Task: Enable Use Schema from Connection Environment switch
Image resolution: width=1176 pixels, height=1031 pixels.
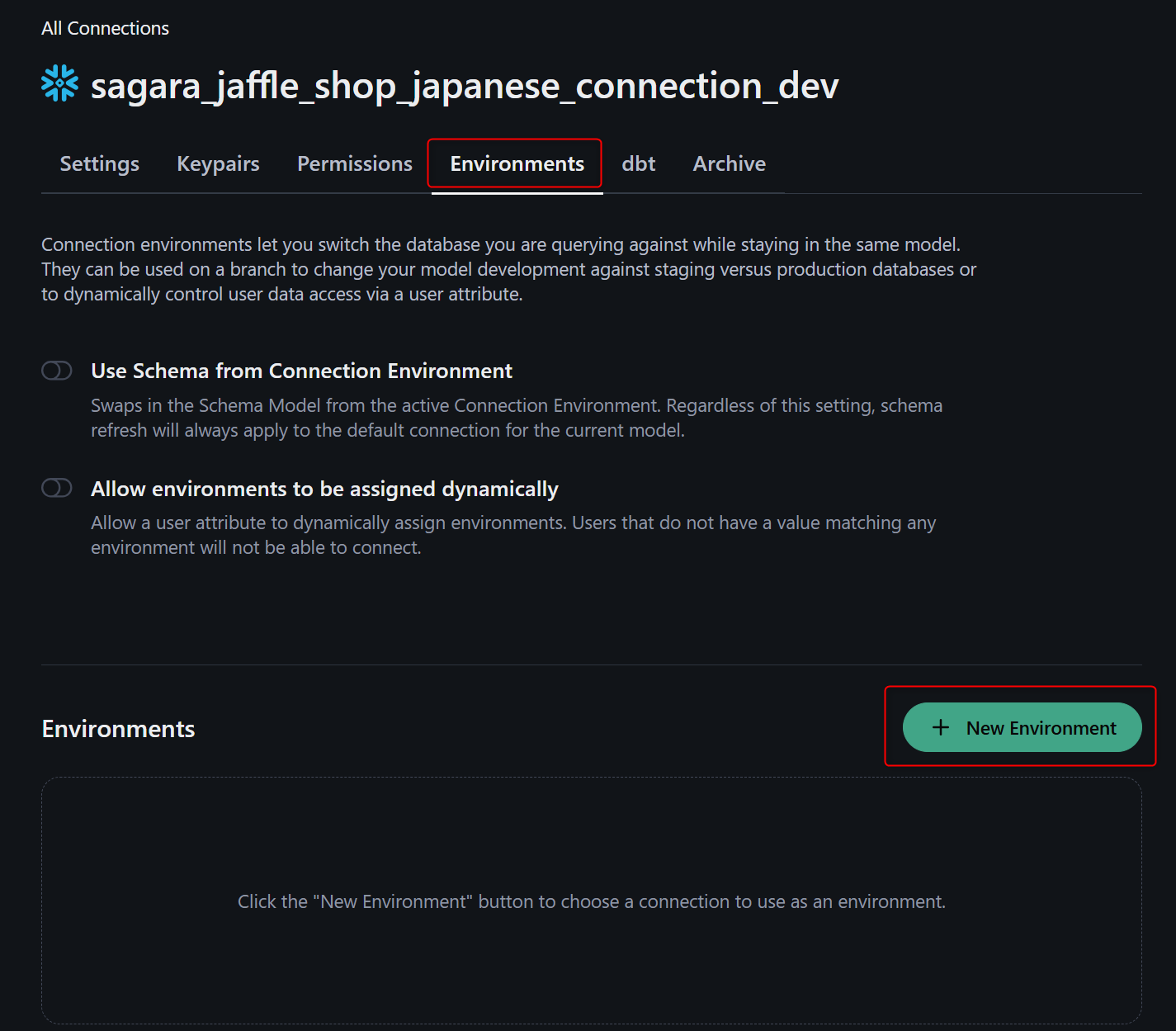Action: point(57,371)
